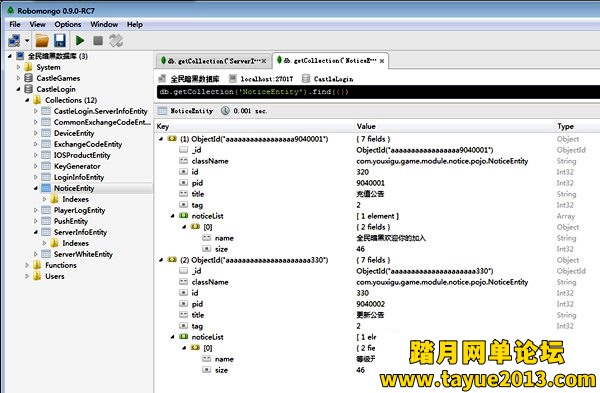Select the System folder icon
This screenshot has width=600, height=393.
coord(28,67)
